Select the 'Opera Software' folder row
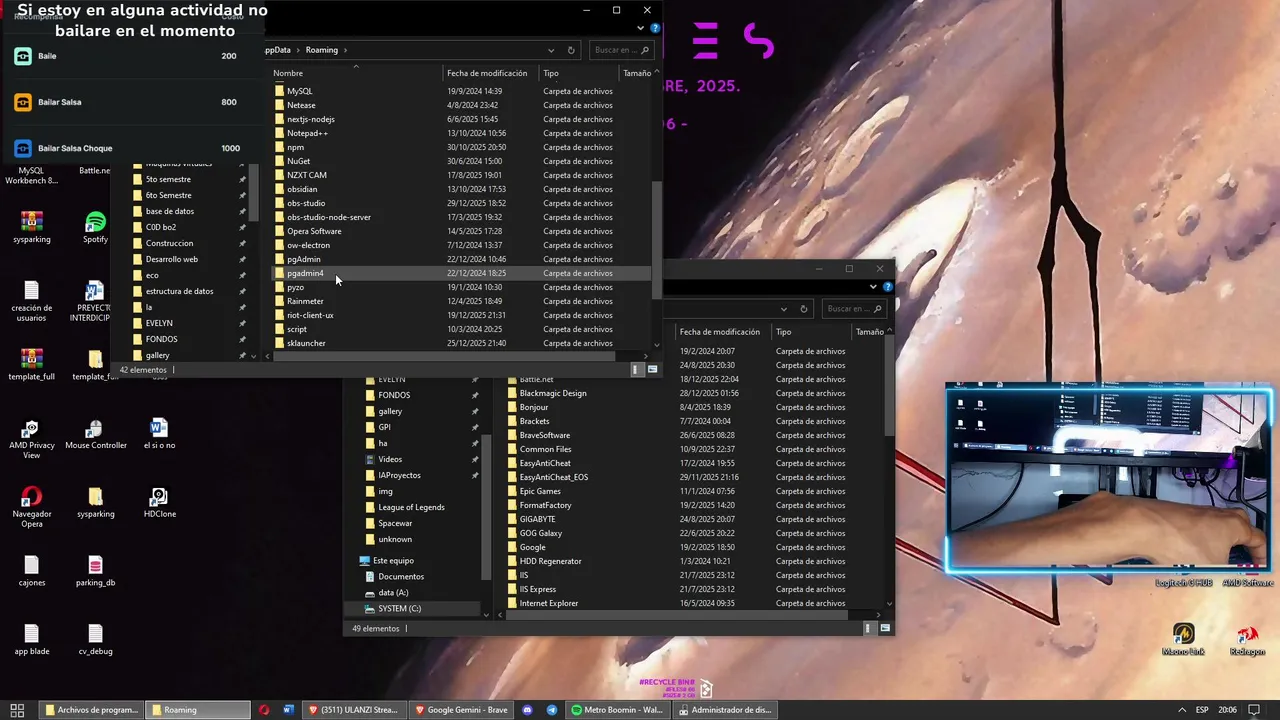 coord(461,231)
